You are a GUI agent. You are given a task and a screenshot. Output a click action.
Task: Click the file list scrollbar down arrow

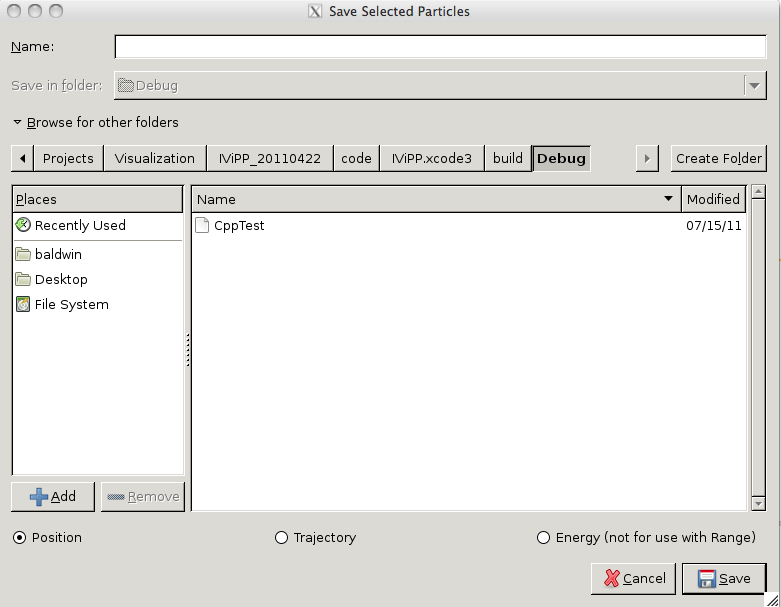click(758, 503)
